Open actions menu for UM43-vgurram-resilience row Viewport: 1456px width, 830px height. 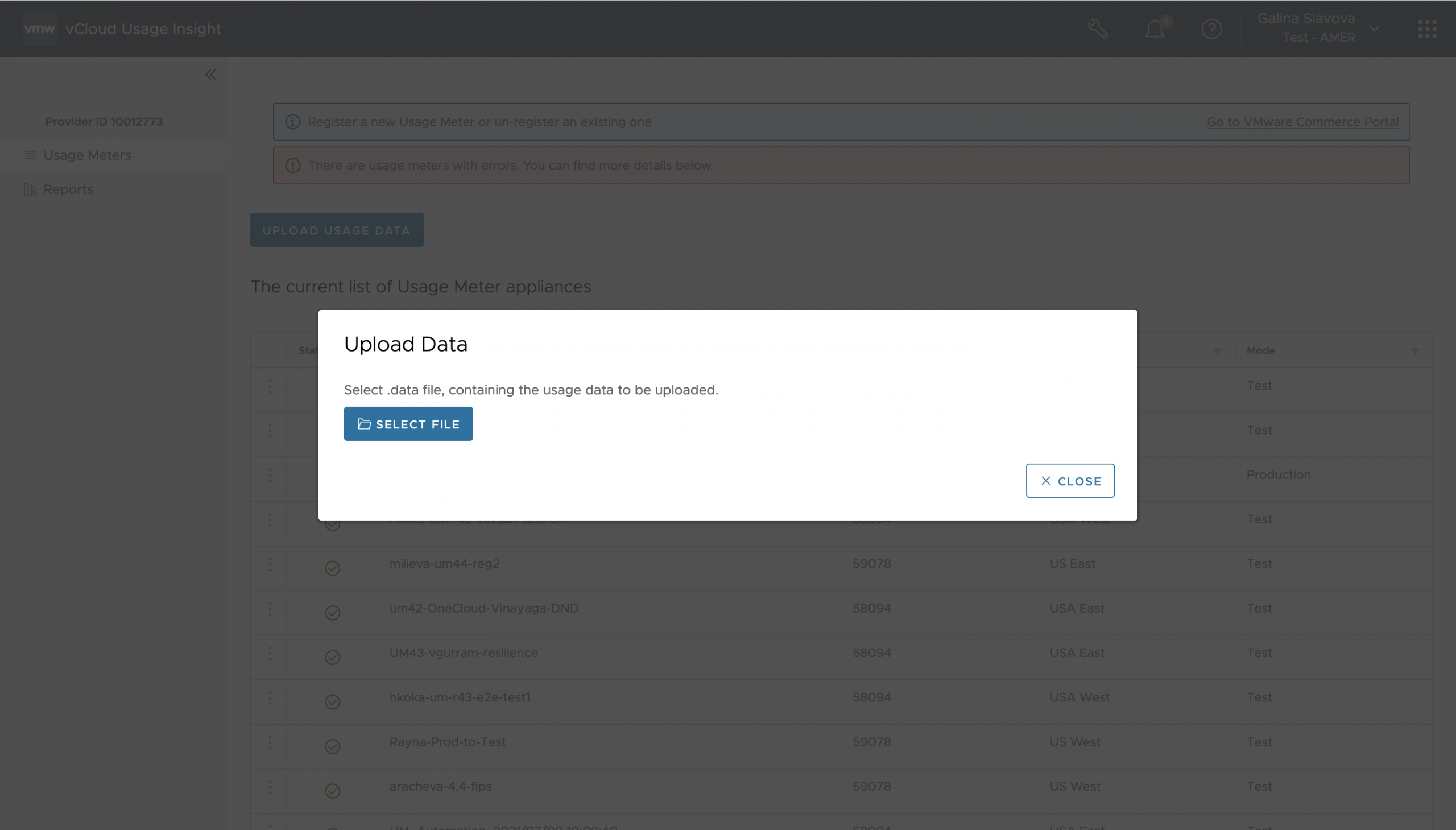(x=270, y=653)
